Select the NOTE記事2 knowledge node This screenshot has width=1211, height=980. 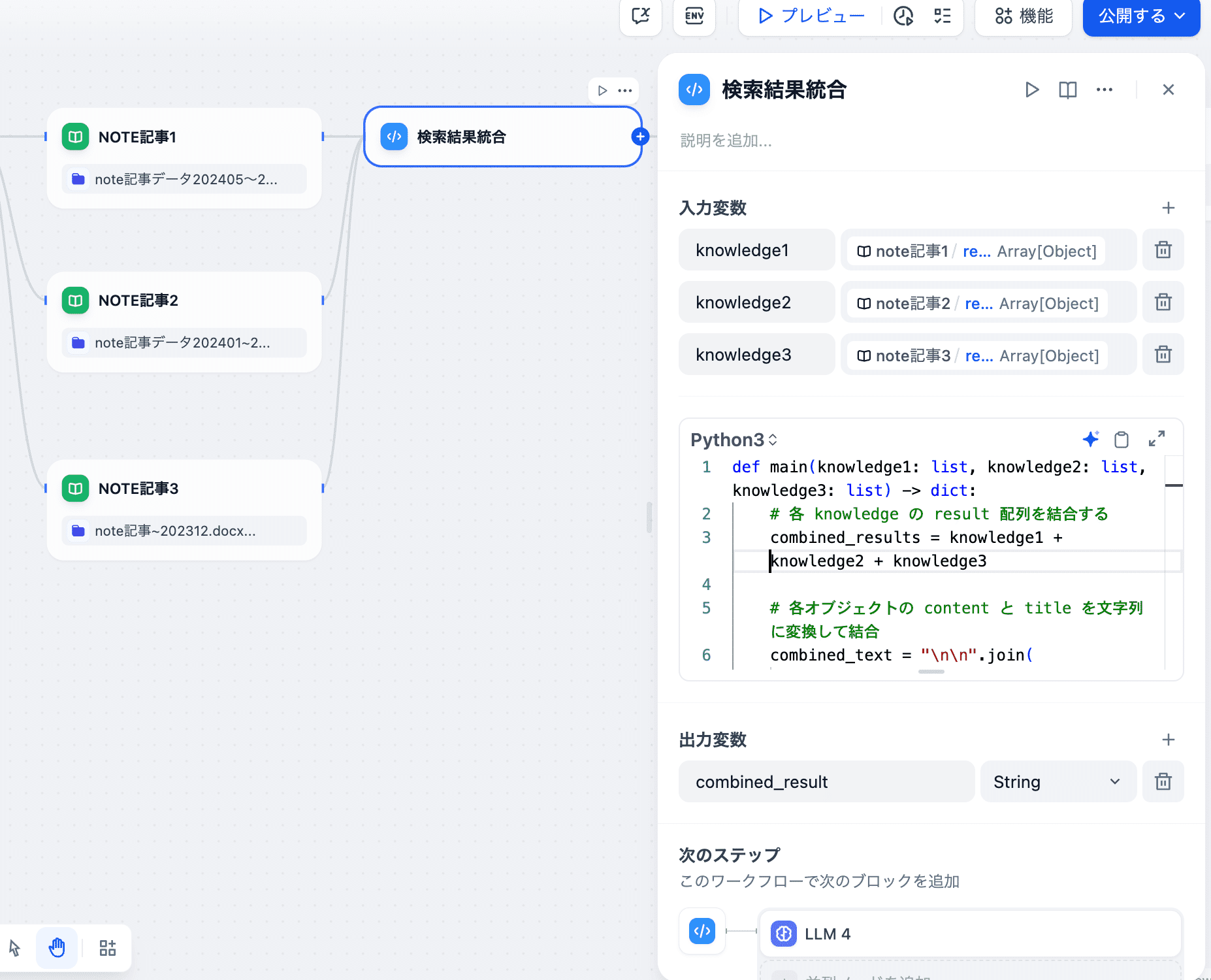(x=184, y=301)
